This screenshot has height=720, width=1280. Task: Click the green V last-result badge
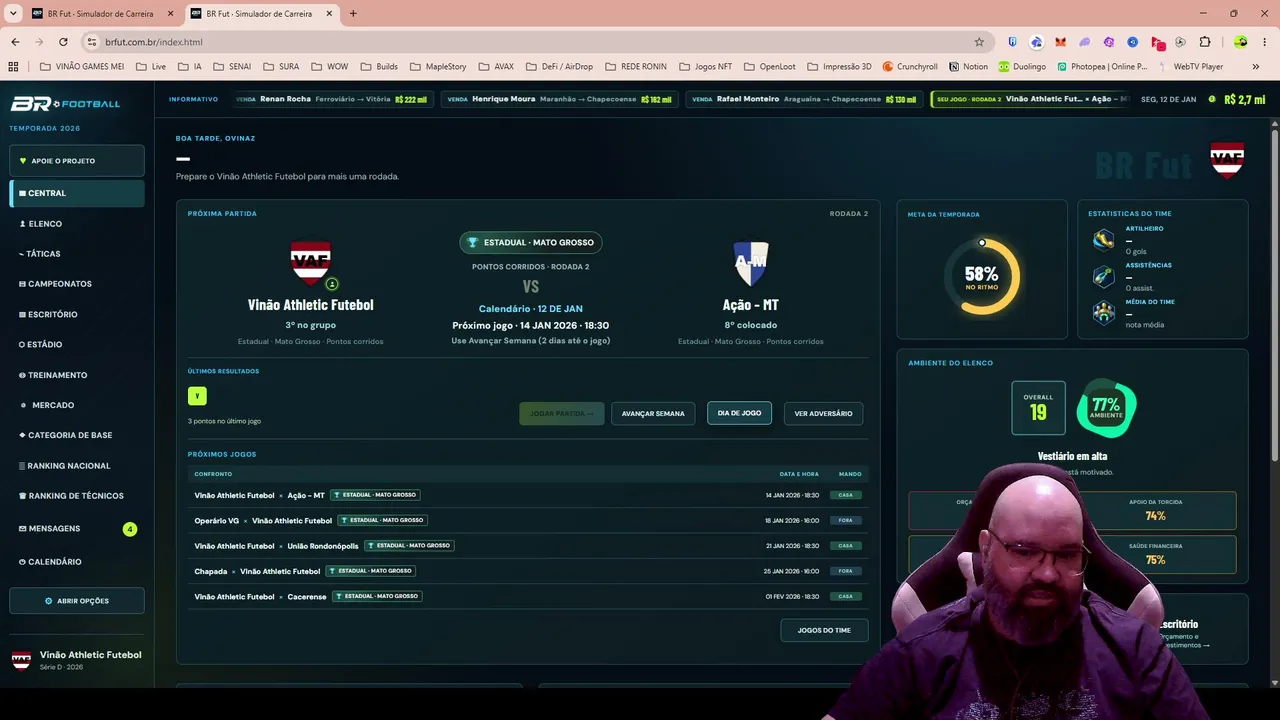pos(197,396)
